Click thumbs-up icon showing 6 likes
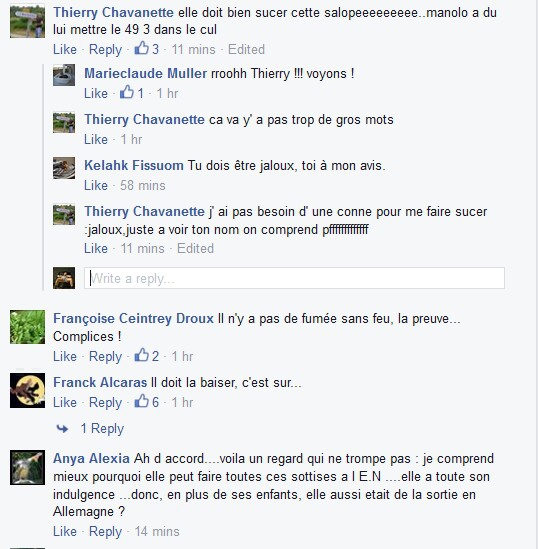 tap(142, 401)
